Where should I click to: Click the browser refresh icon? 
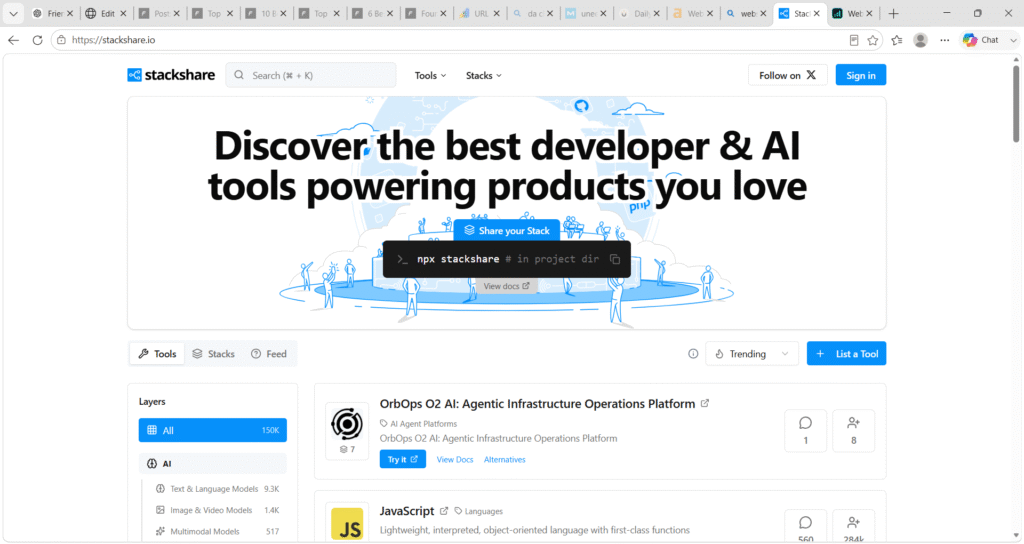pos(37,40)
